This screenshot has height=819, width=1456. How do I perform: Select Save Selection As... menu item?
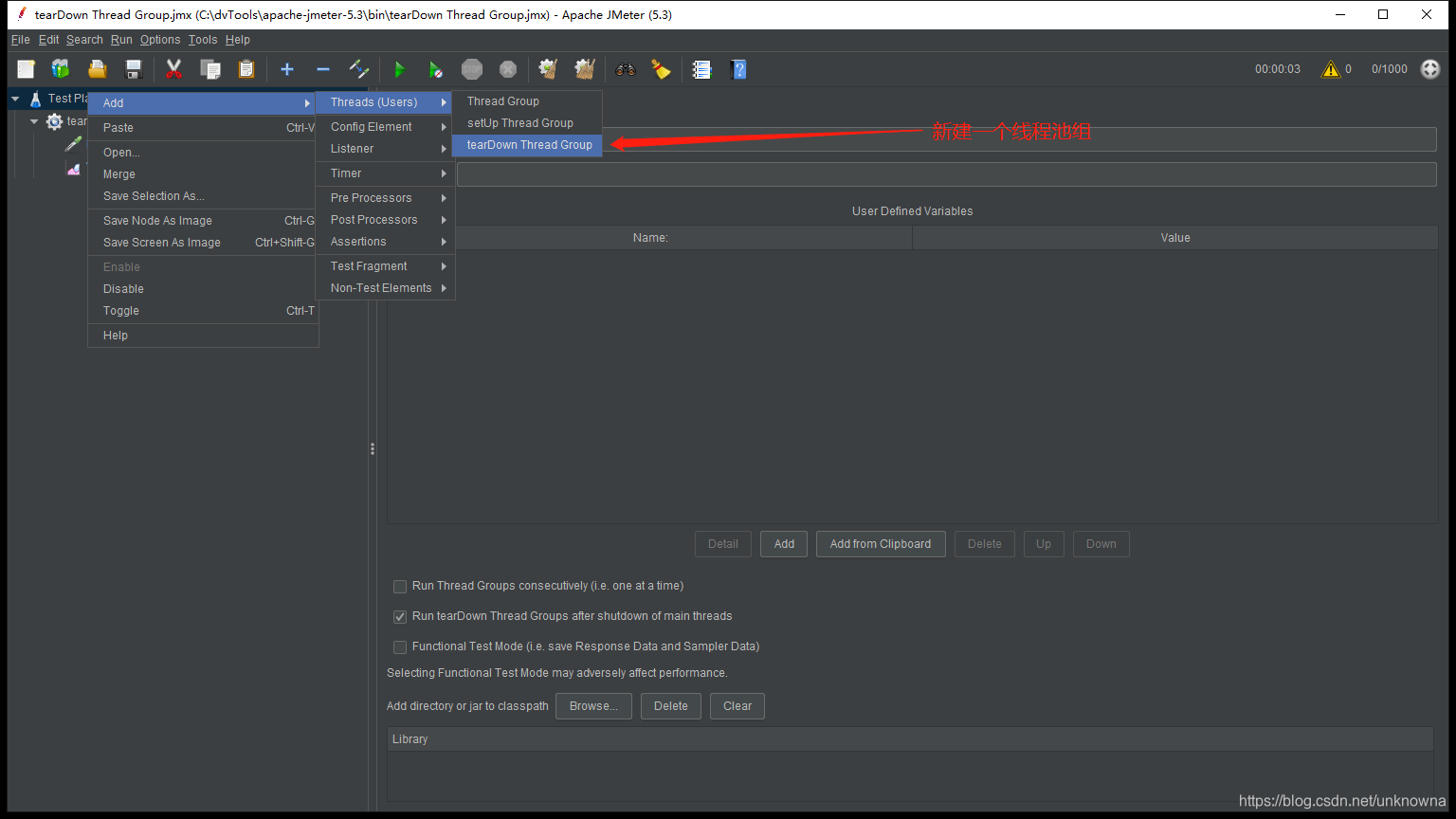[203, 196]
